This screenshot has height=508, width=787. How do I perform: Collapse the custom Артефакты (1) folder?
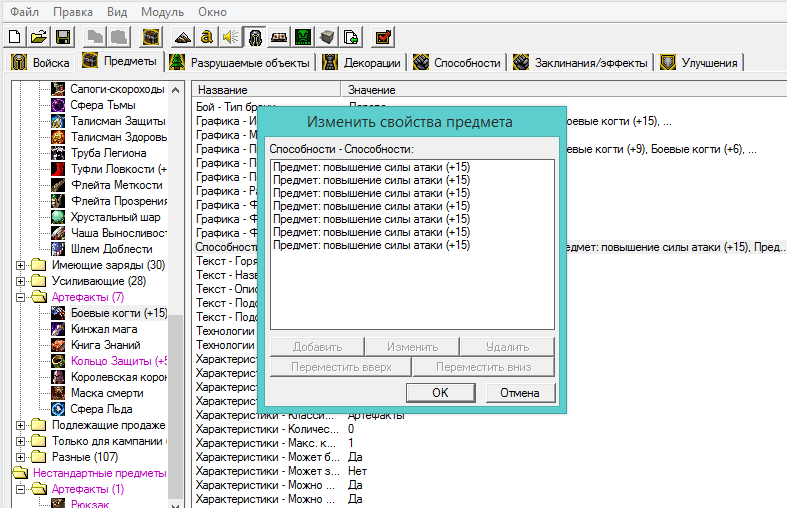(x=20, y=489)
